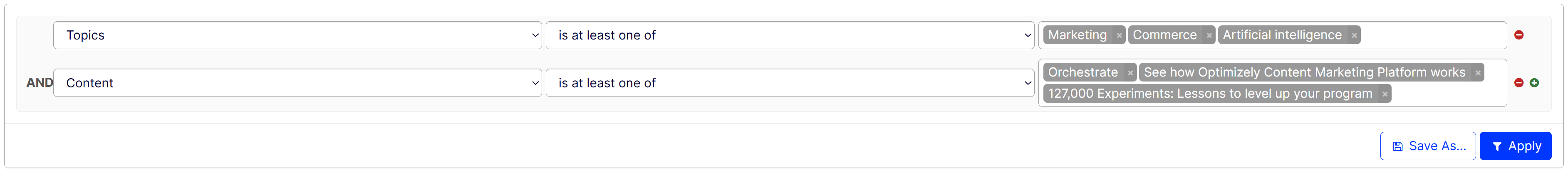Remove the '127,000 Experiments' content tag
This screenshot has height=173, width=1568.
click(1385, 94)
